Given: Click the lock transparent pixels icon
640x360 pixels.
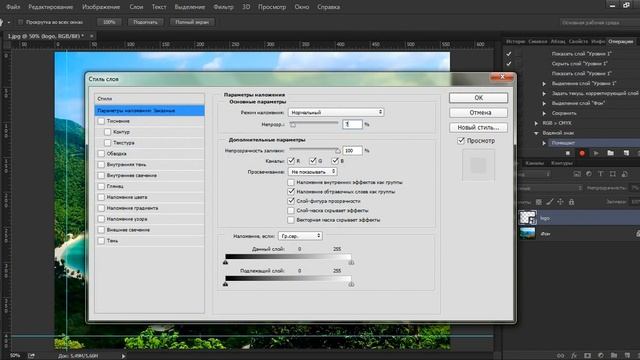Looking at the screenshot, I should pos(539,202).
